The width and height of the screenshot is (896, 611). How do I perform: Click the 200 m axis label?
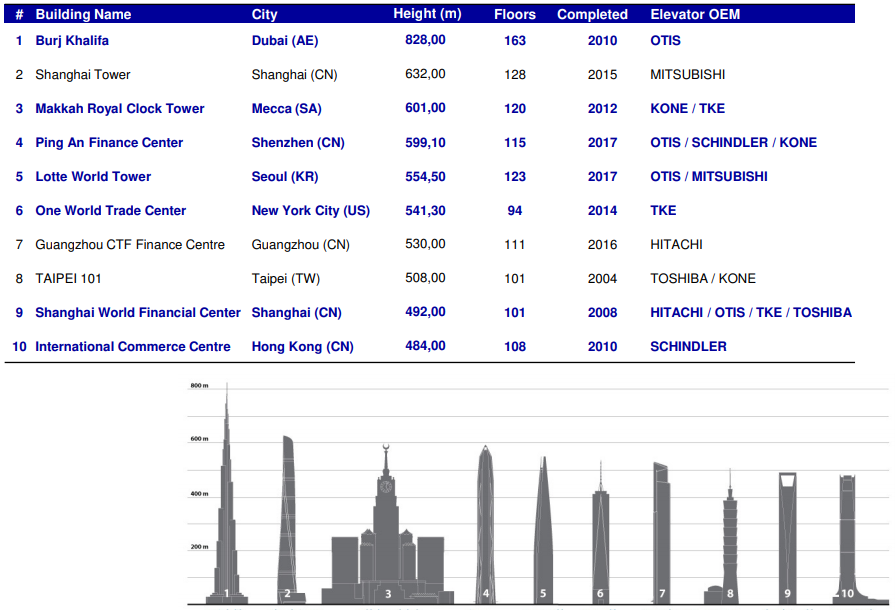[x=199, y=547]
